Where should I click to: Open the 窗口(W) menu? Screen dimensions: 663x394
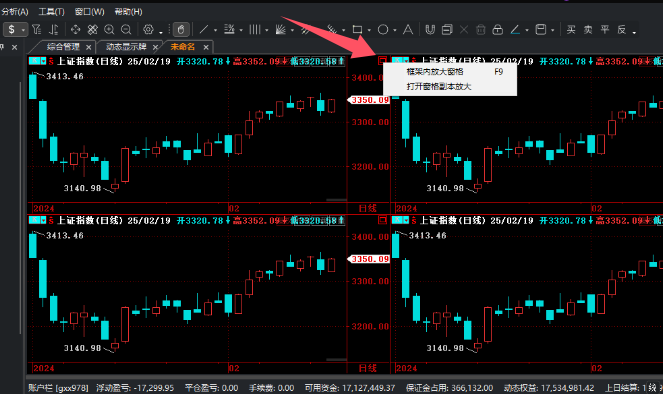tap(90, 12)
